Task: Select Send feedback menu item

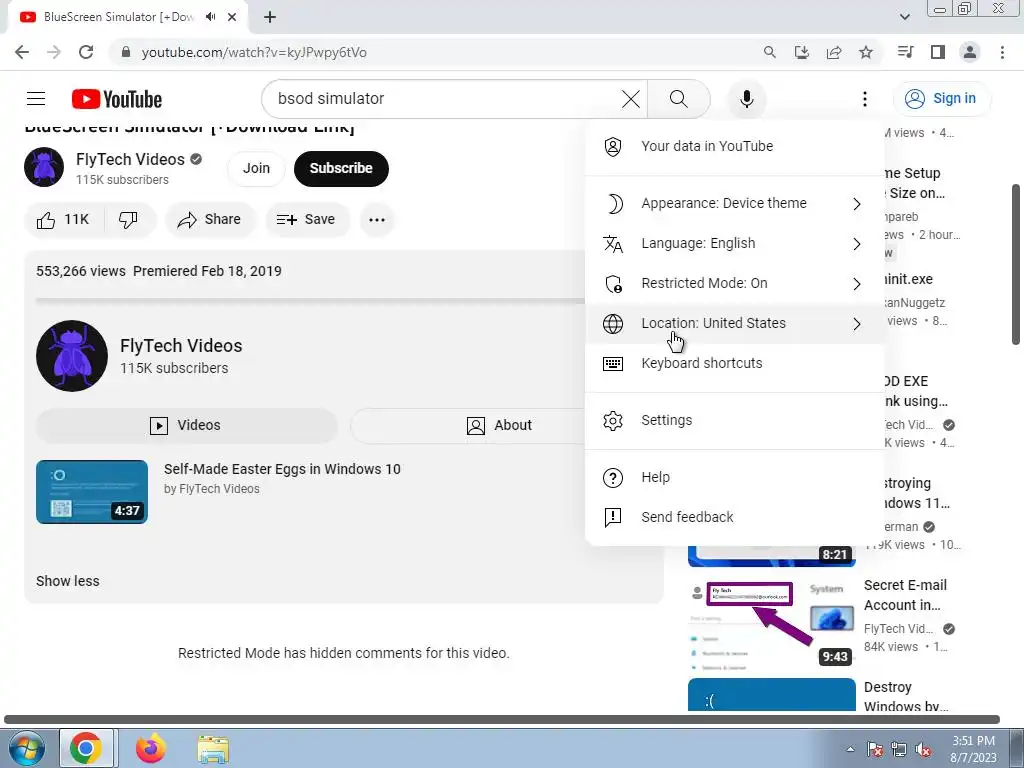Action: [x=734, y=517]
